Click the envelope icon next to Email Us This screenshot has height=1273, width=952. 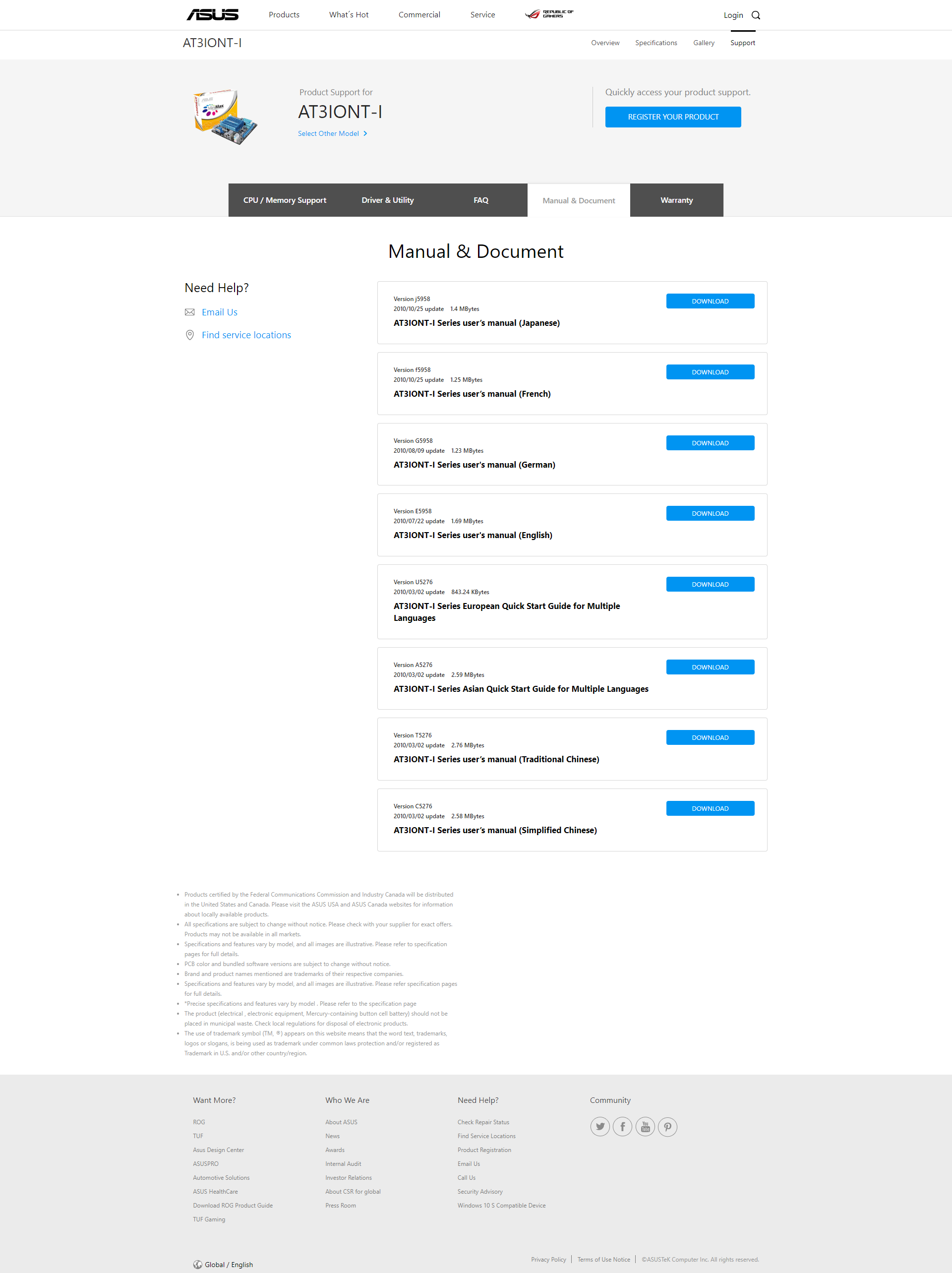(189, 312)
